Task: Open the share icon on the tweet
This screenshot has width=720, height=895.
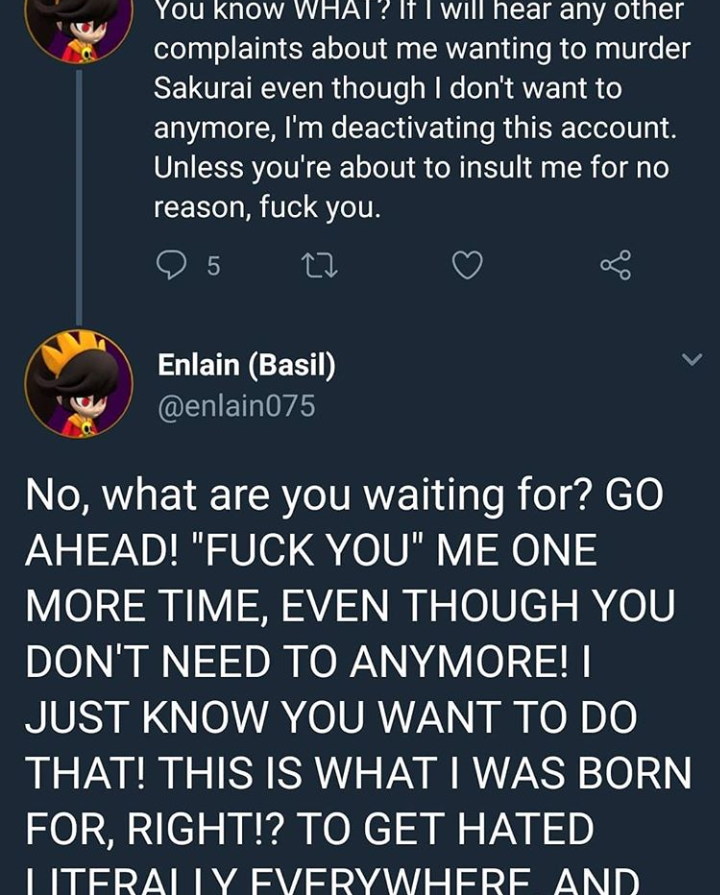Action: 615,265
